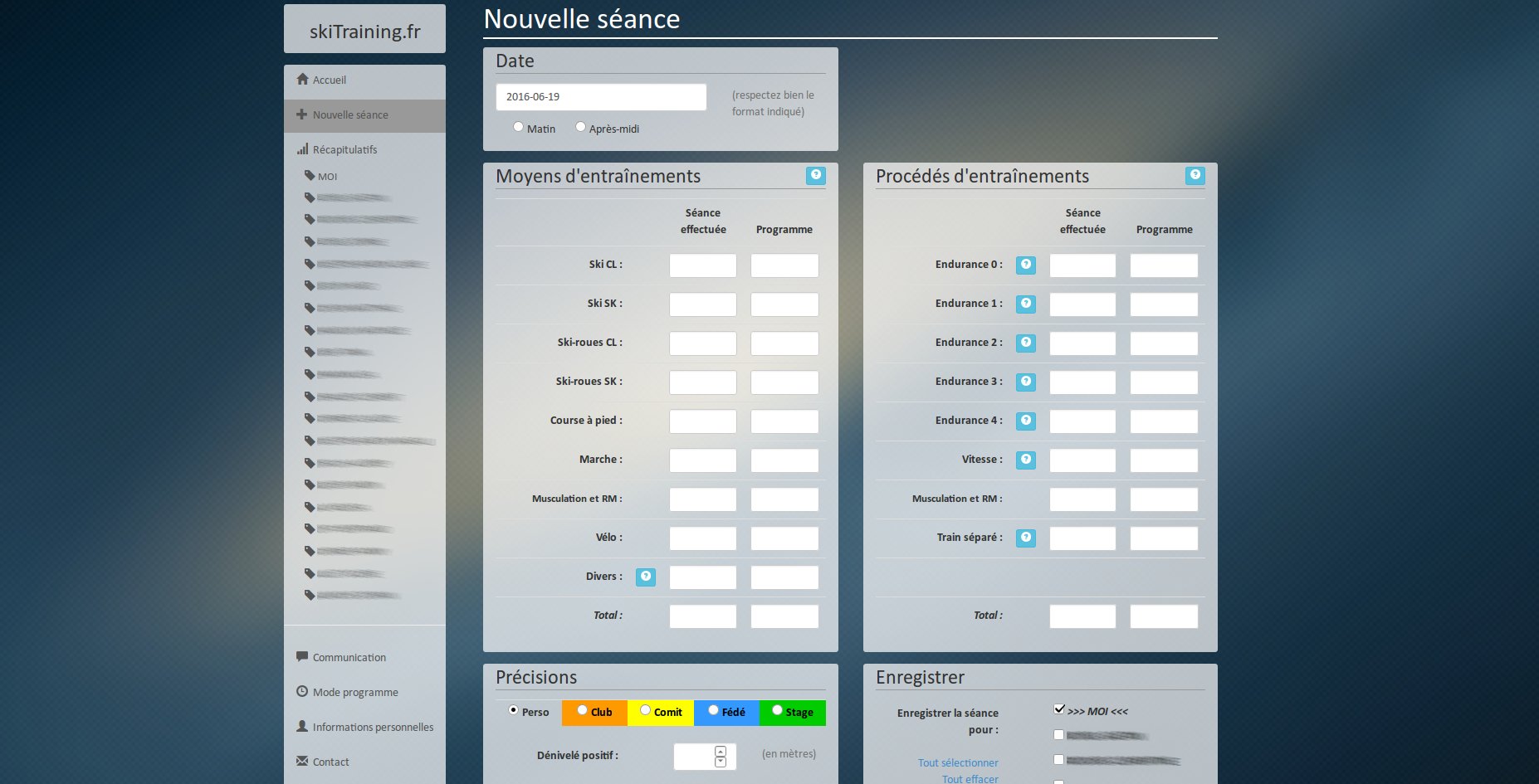
Task: Click the Informations personnelles user icon
Action: coord(302,726)
